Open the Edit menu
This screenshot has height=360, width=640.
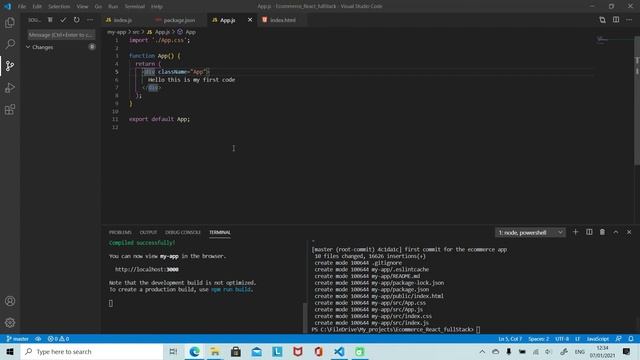coord(37,7)
